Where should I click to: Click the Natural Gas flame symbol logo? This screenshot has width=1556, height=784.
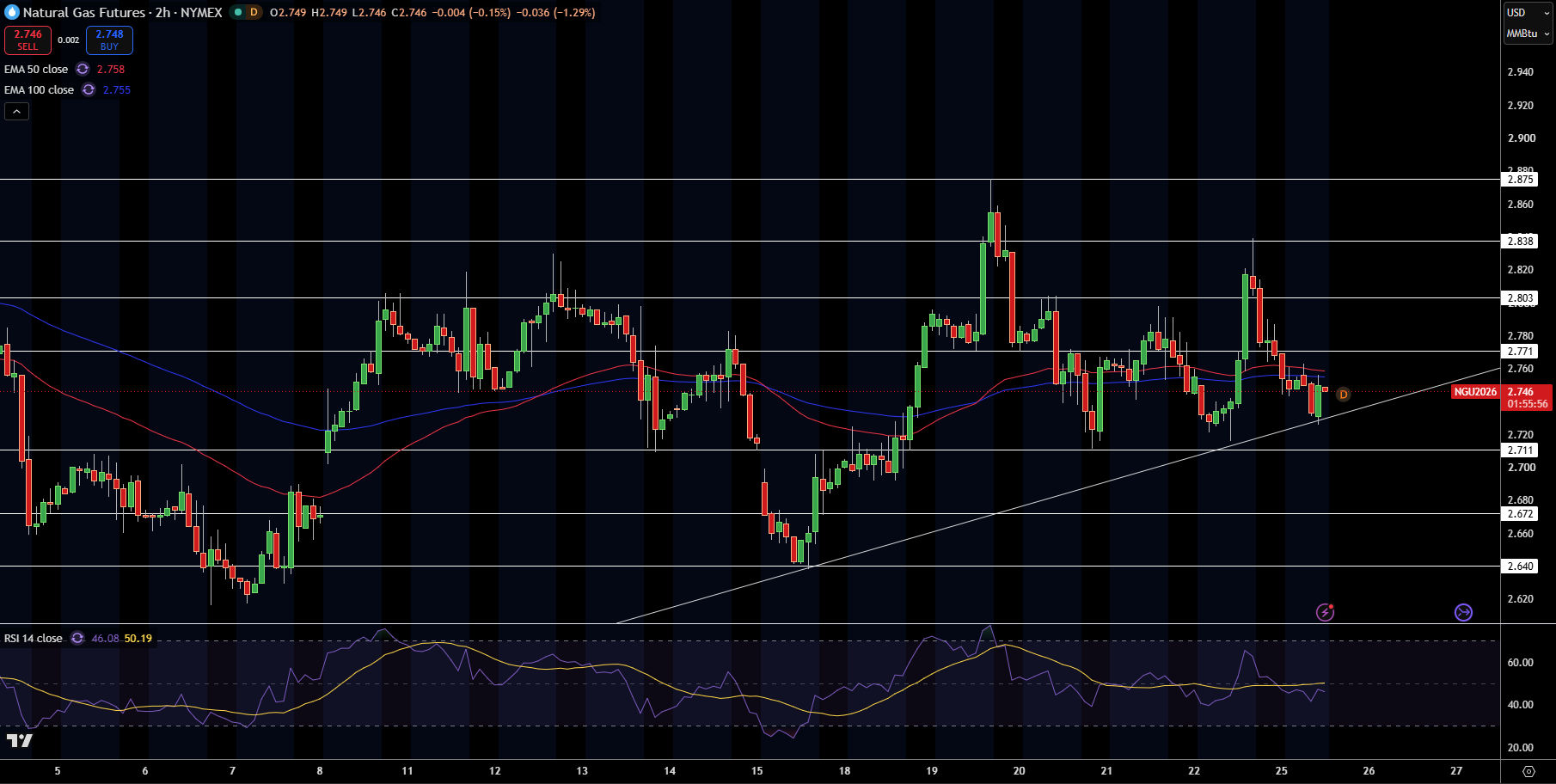12,12
